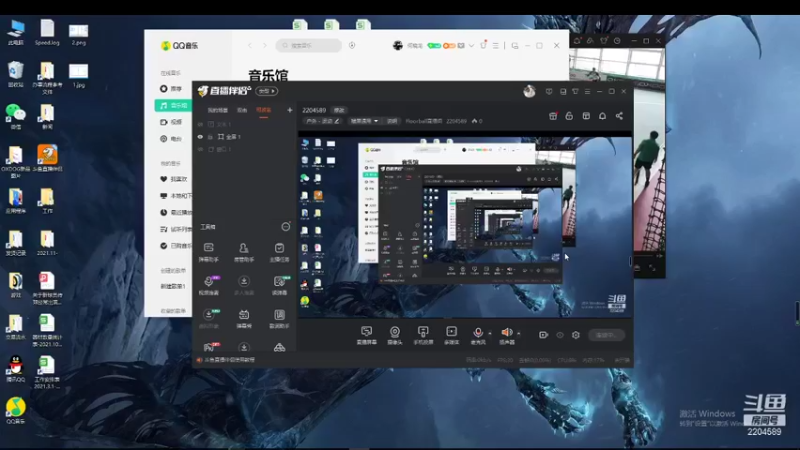Open the Recycle Bin on desktop
Screen dimensions: 800x450
pos(16,74)
